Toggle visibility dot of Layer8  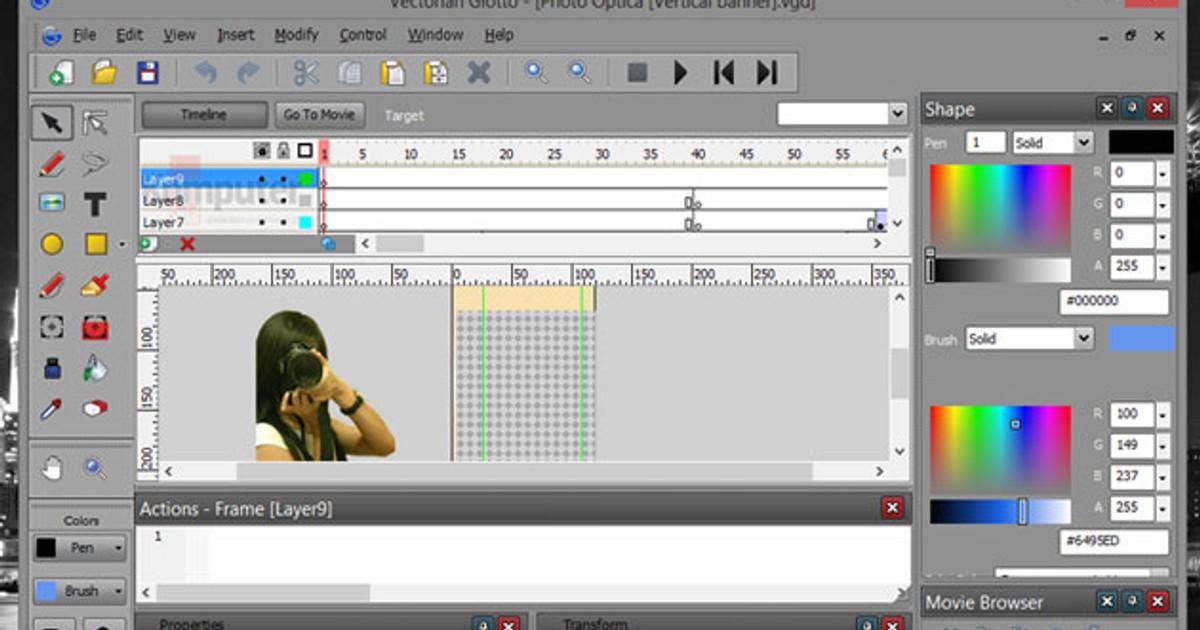pyautogui.click(x=262, y=200)
